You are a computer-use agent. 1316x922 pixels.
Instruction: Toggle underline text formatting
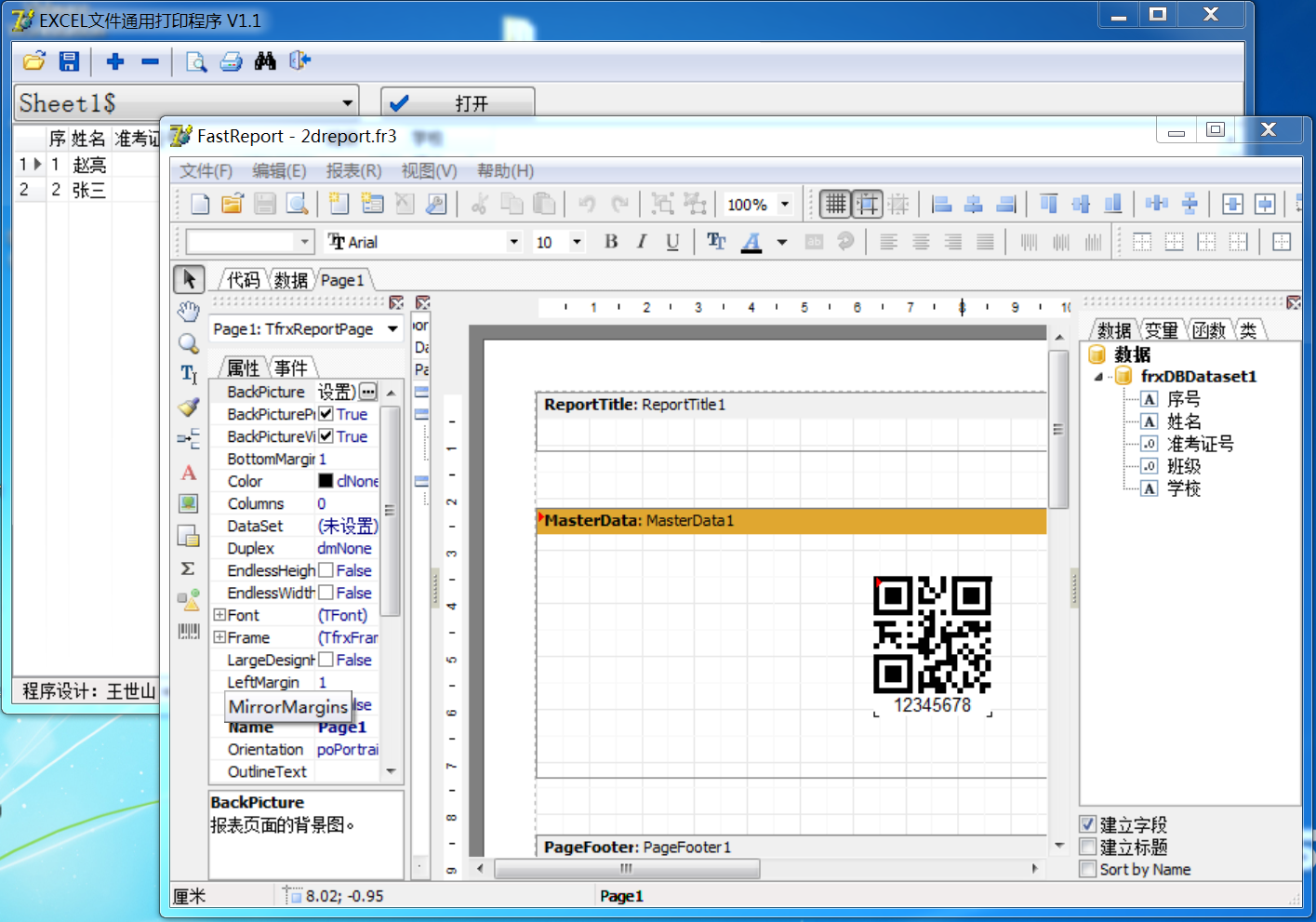coord(672,242)
